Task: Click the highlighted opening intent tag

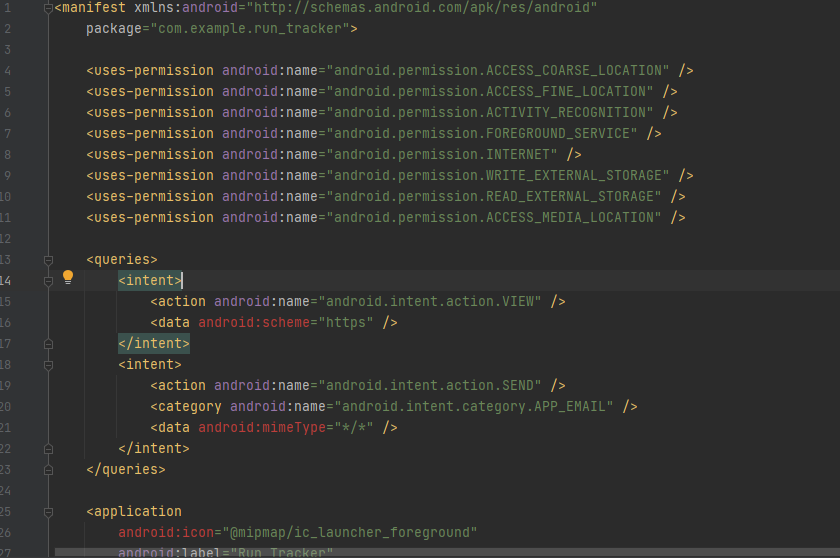Action: tap(150, 281)
